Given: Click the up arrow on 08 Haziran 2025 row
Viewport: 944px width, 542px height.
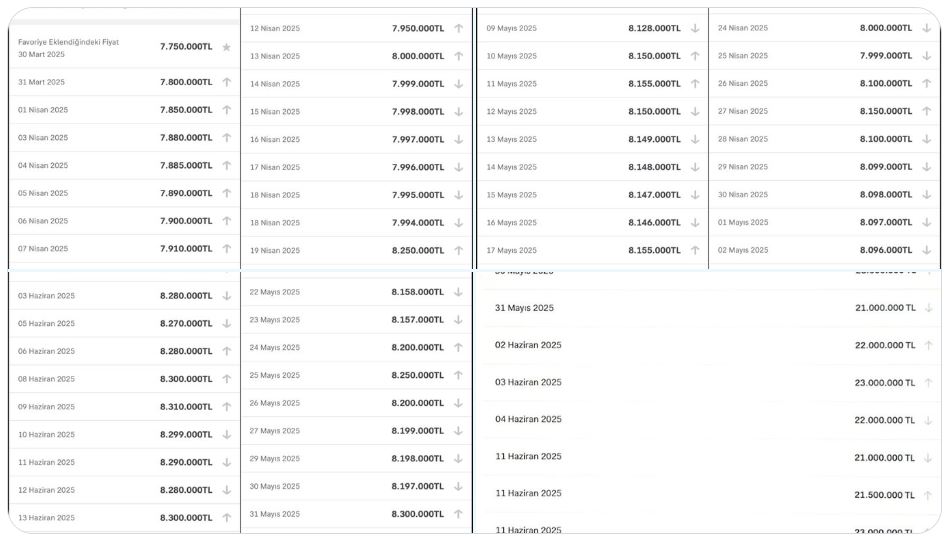Looking at the screenshot, I should click(x=227, y=379).
